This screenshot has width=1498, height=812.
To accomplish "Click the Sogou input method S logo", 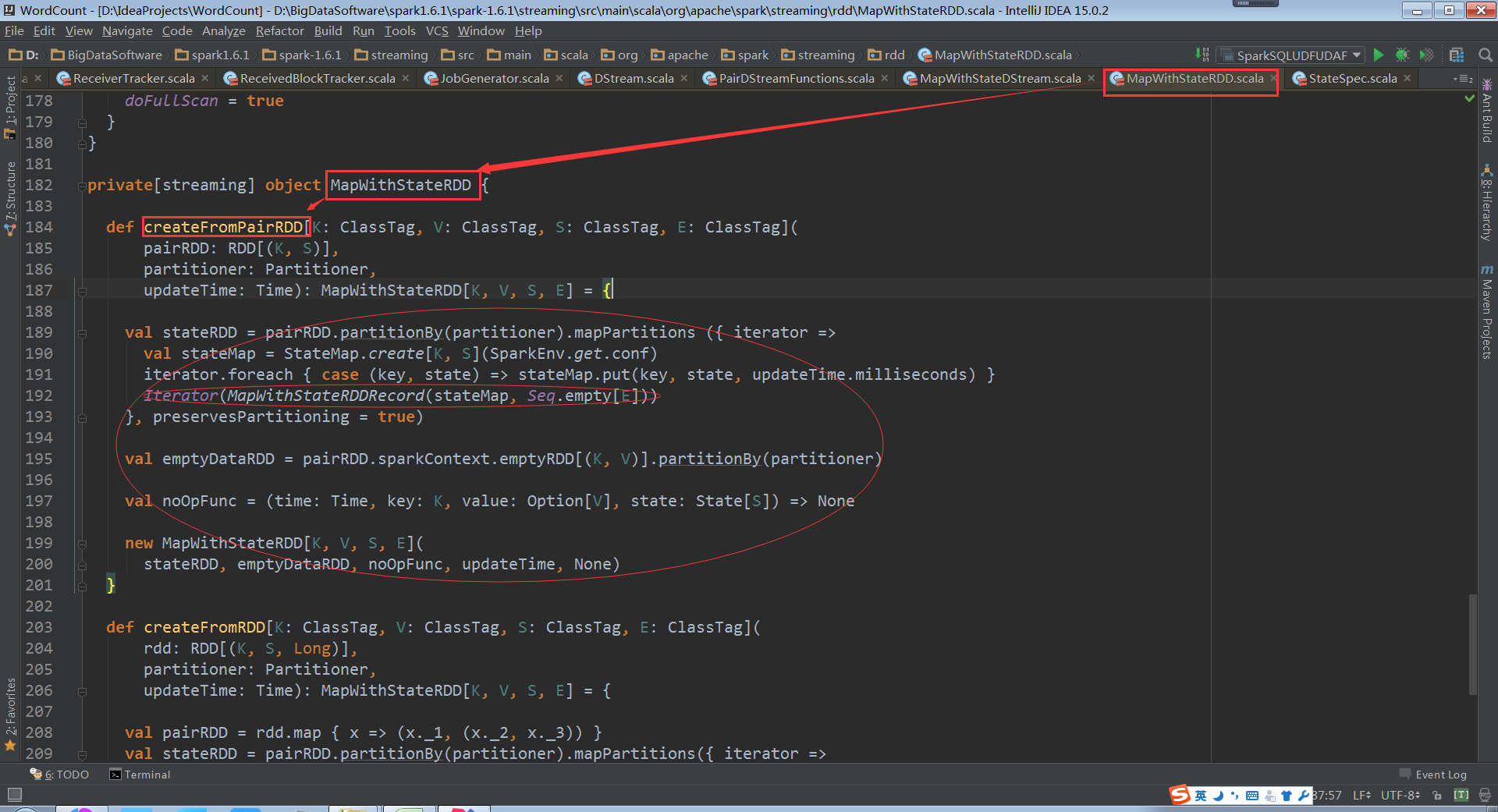I will [x=1180, y=795].
